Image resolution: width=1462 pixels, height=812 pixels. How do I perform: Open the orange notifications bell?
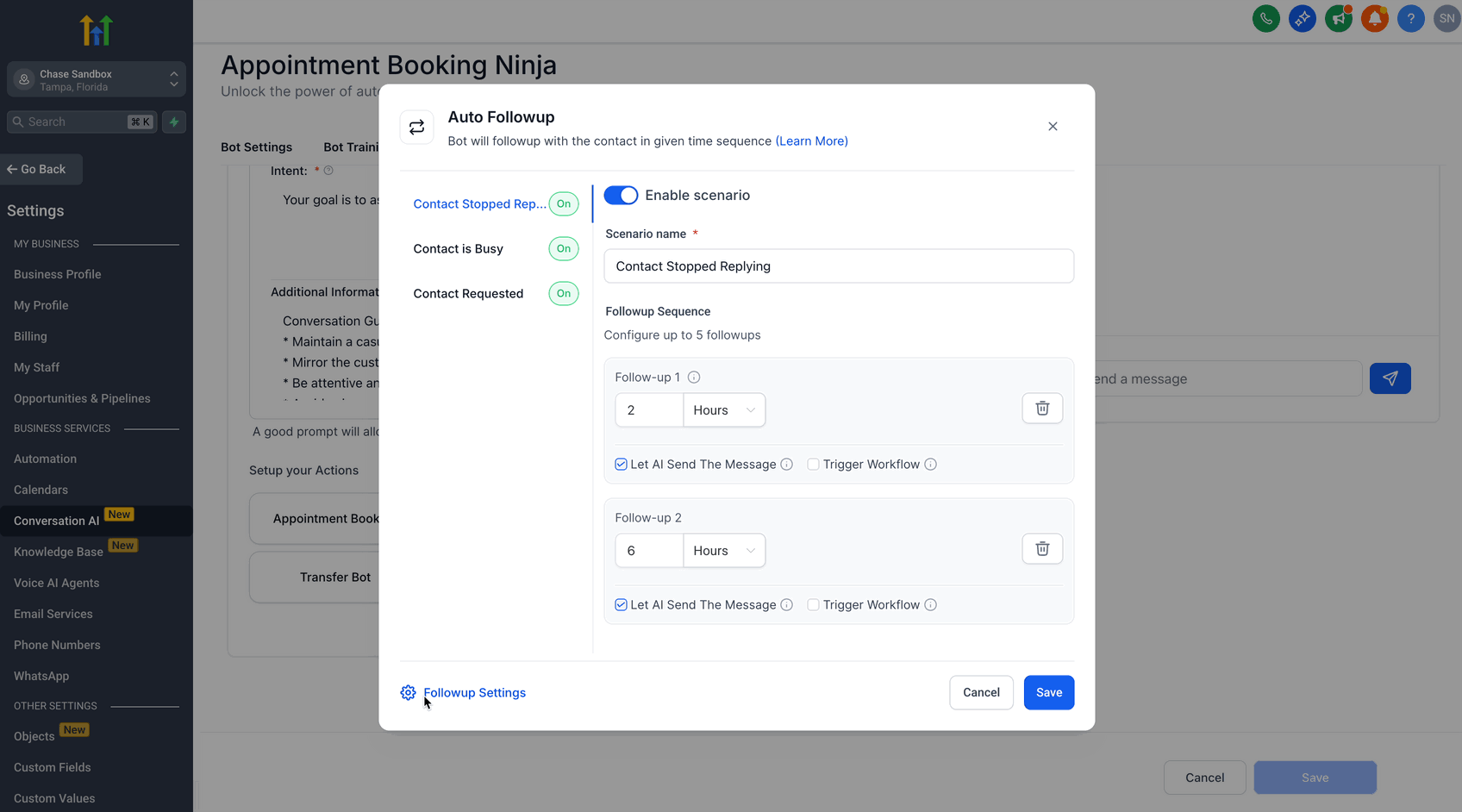click(x=1374, y=18)
